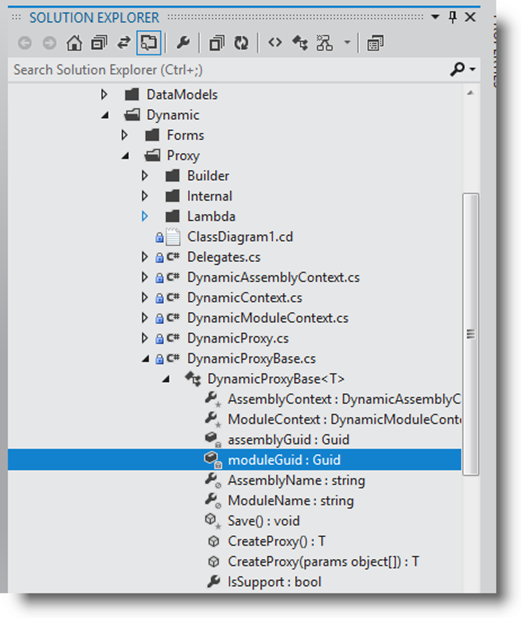The image size is (521, 618).
Task: Collapse the DynamicProxyBase.cs node
Action: [146, 359]
